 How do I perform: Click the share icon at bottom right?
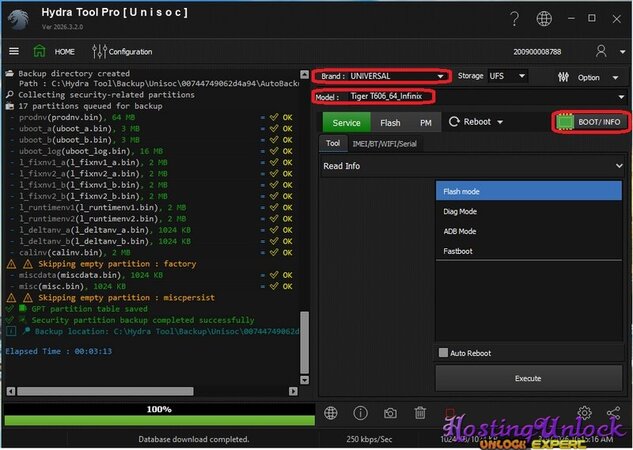point(613,413)
